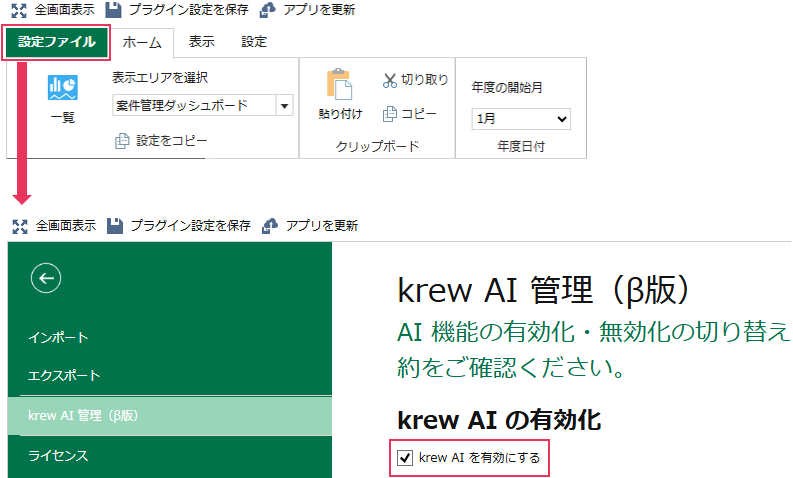This screenshot has width=793, height=478.
Task: Switch to the ホーム tab
Action: click(141, 42)
